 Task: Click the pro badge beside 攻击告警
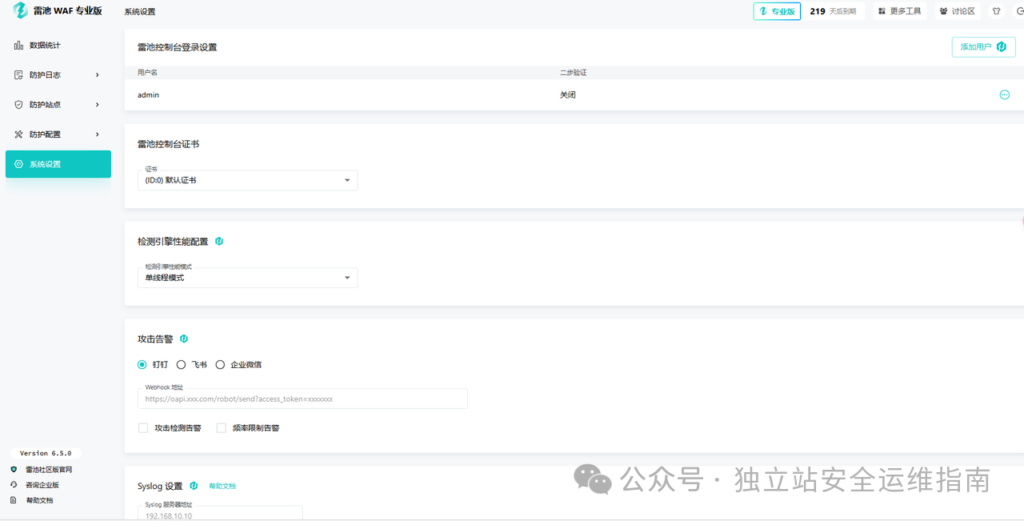pyautogui.click(x=184, y=339)
